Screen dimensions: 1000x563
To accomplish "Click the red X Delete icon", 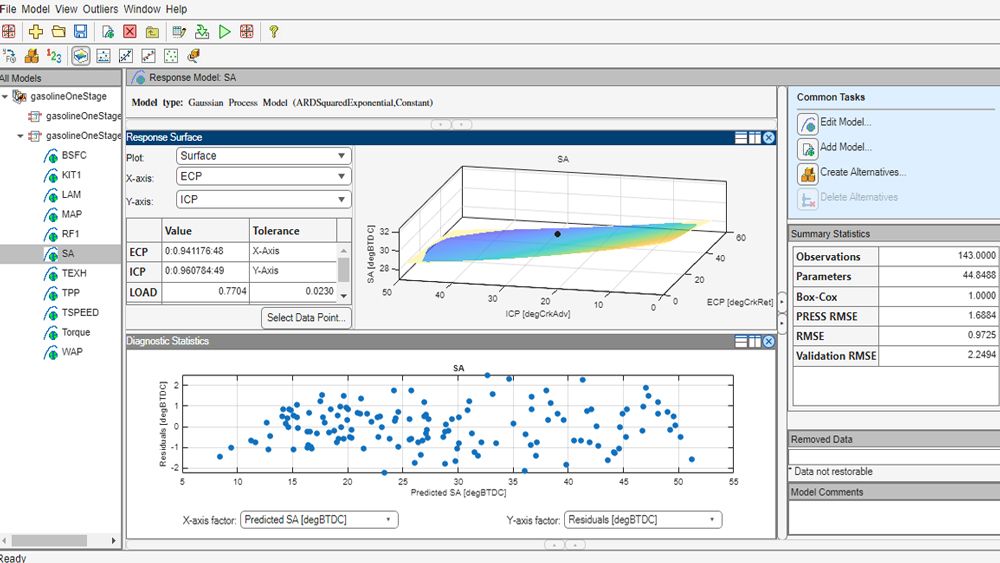I will tap(130, 32).
